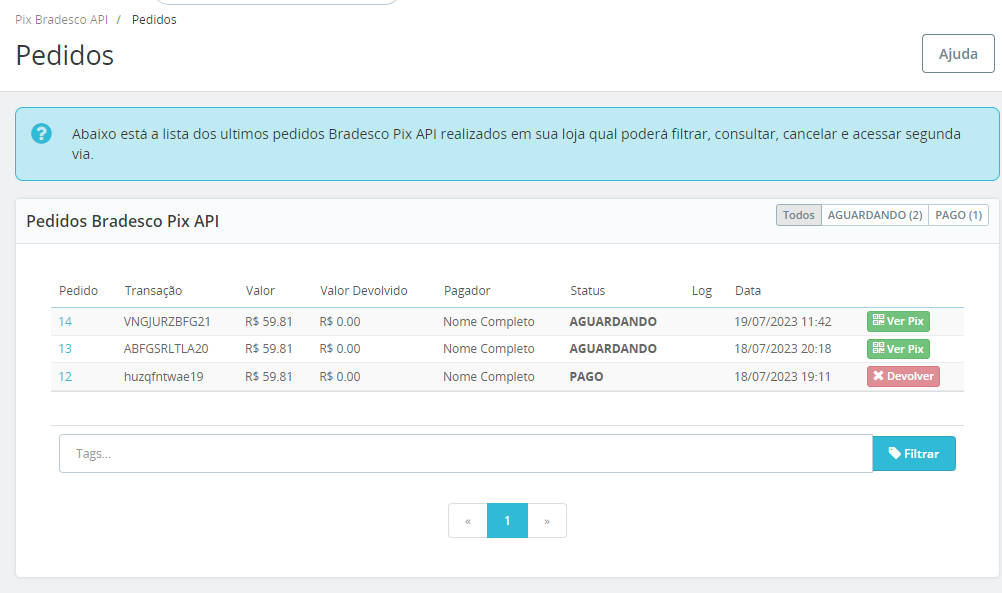The height and width of the screenshot is (593, 1002).
Task: Select AGUARDANDO status of order 13
Action: 613,349
